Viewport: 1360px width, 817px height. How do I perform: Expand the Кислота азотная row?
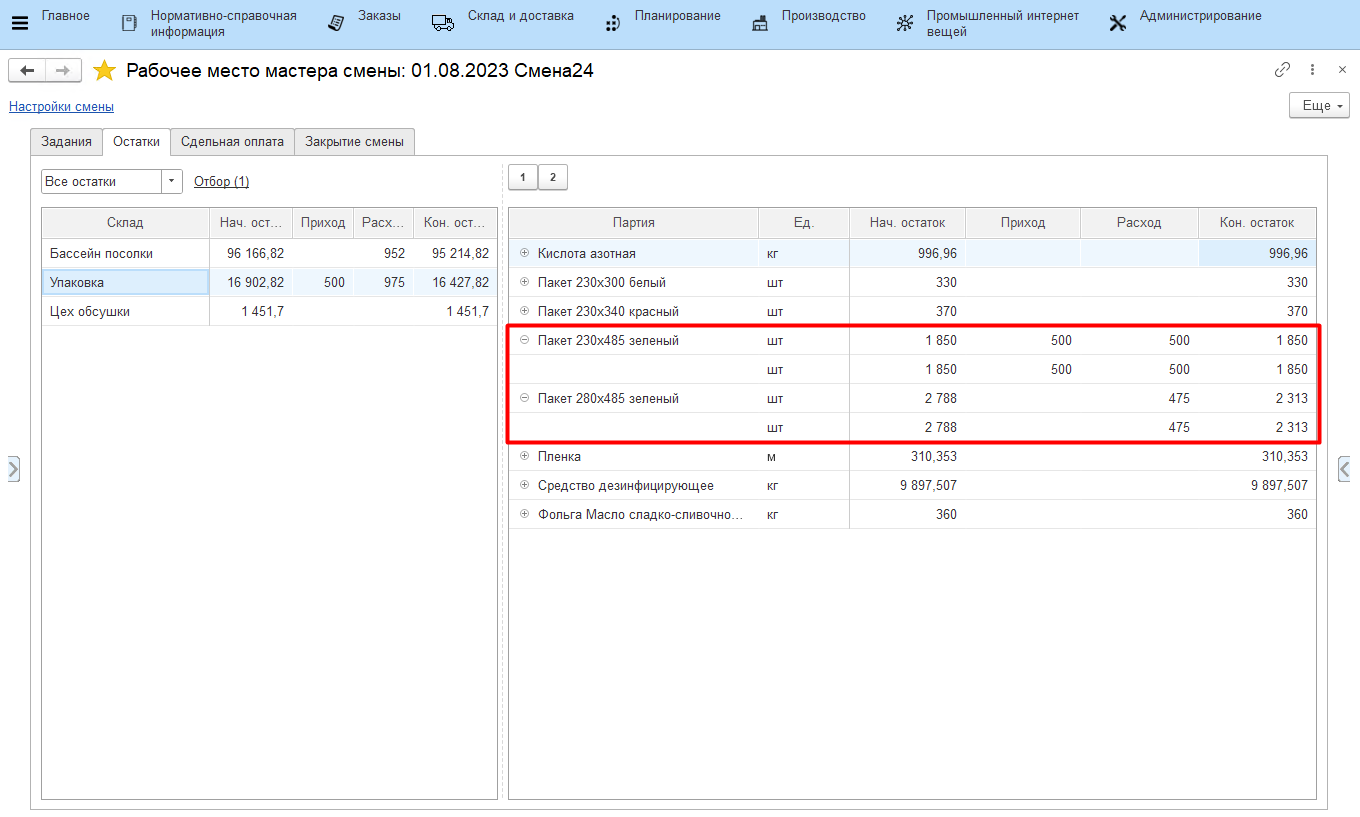pos(525,254)
